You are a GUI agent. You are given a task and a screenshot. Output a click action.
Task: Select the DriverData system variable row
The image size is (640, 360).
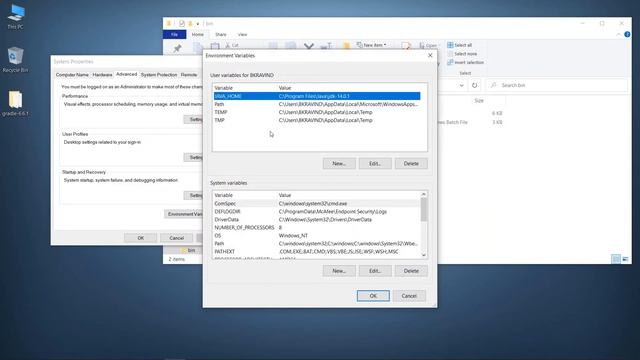317,220
